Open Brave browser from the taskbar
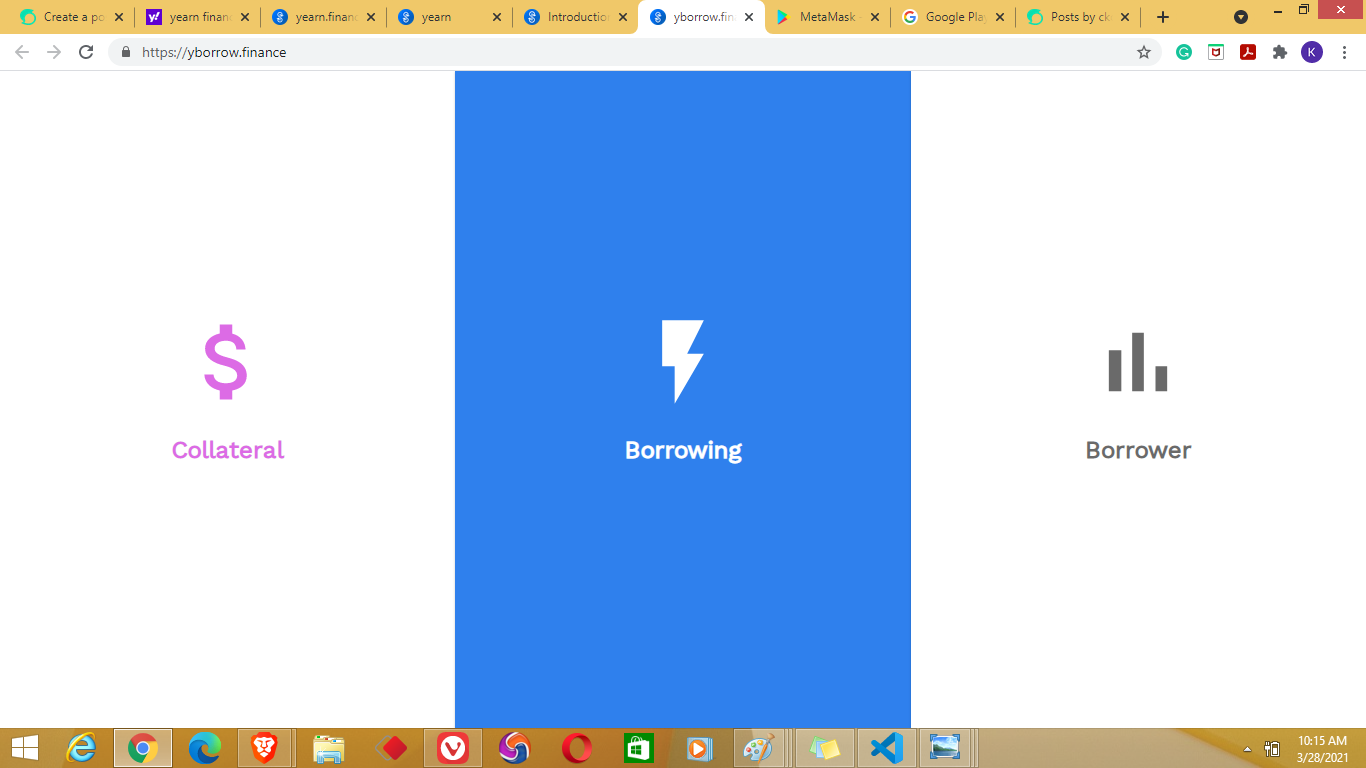 pos(265,748)
